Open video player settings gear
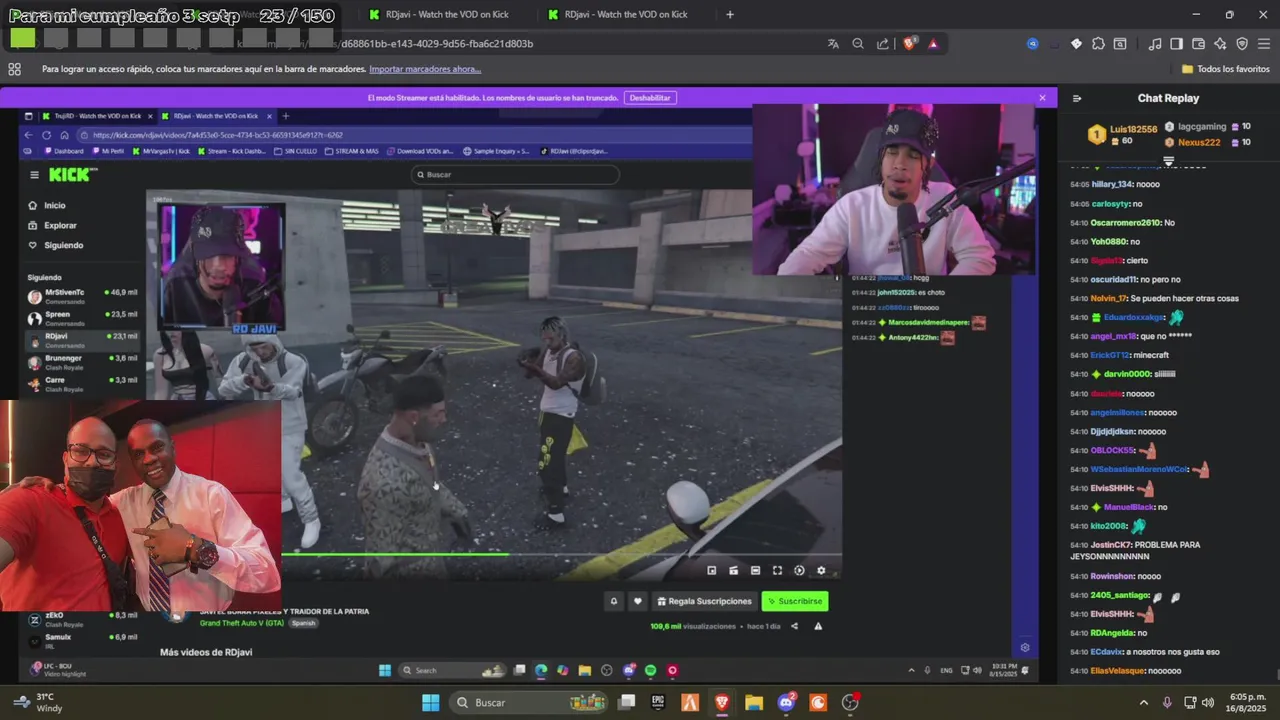 coord(821,570)
